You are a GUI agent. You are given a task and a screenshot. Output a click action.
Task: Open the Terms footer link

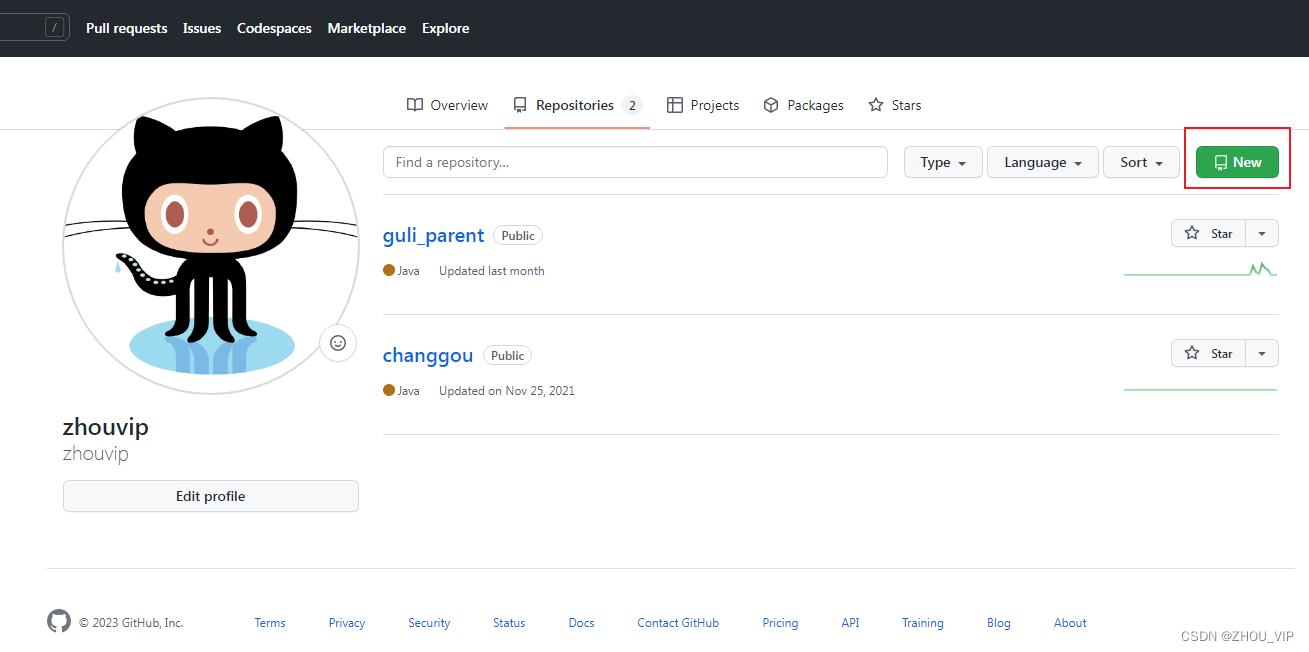270,622
